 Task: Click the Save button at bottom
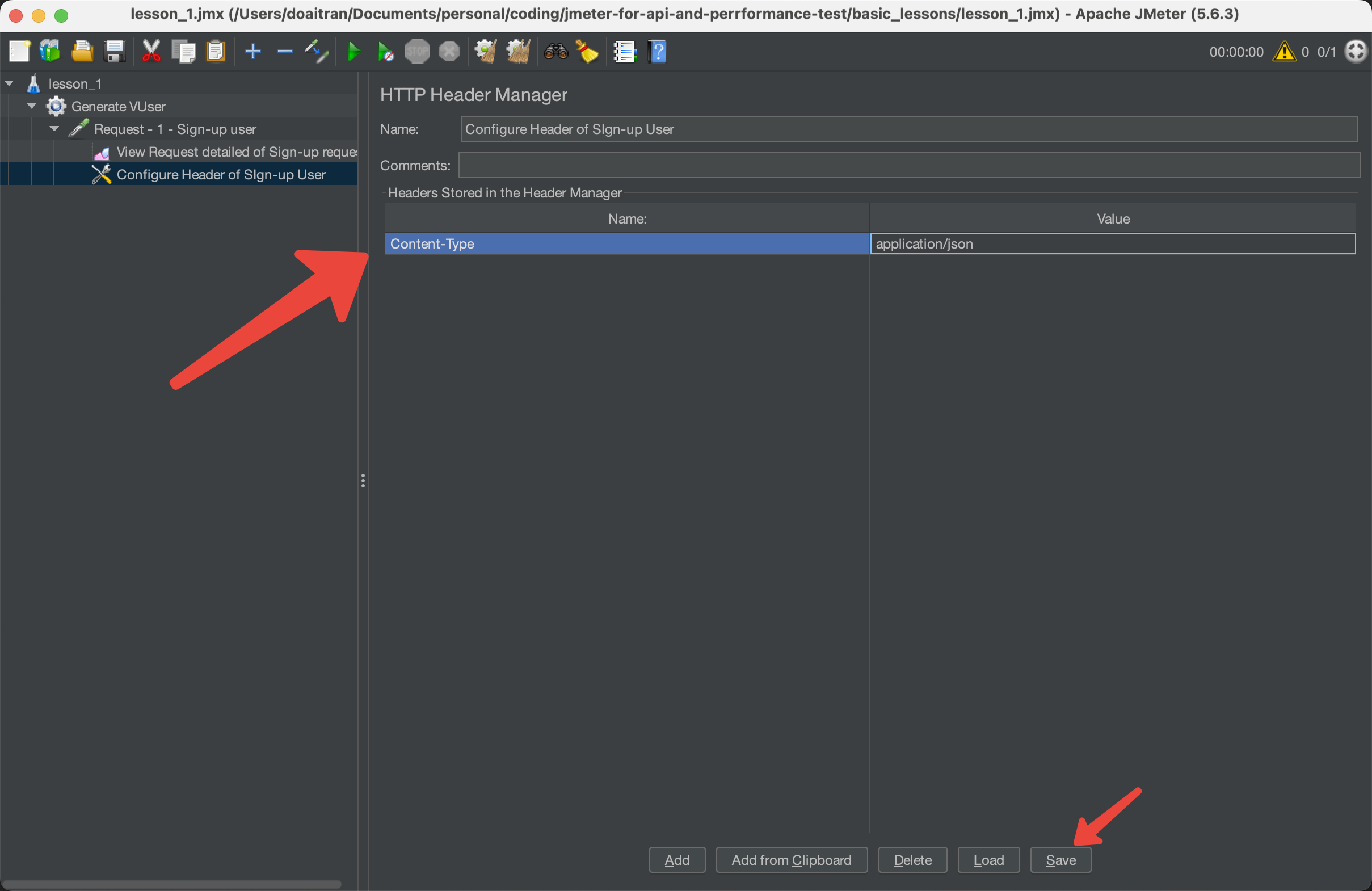tap(1060, 860)
